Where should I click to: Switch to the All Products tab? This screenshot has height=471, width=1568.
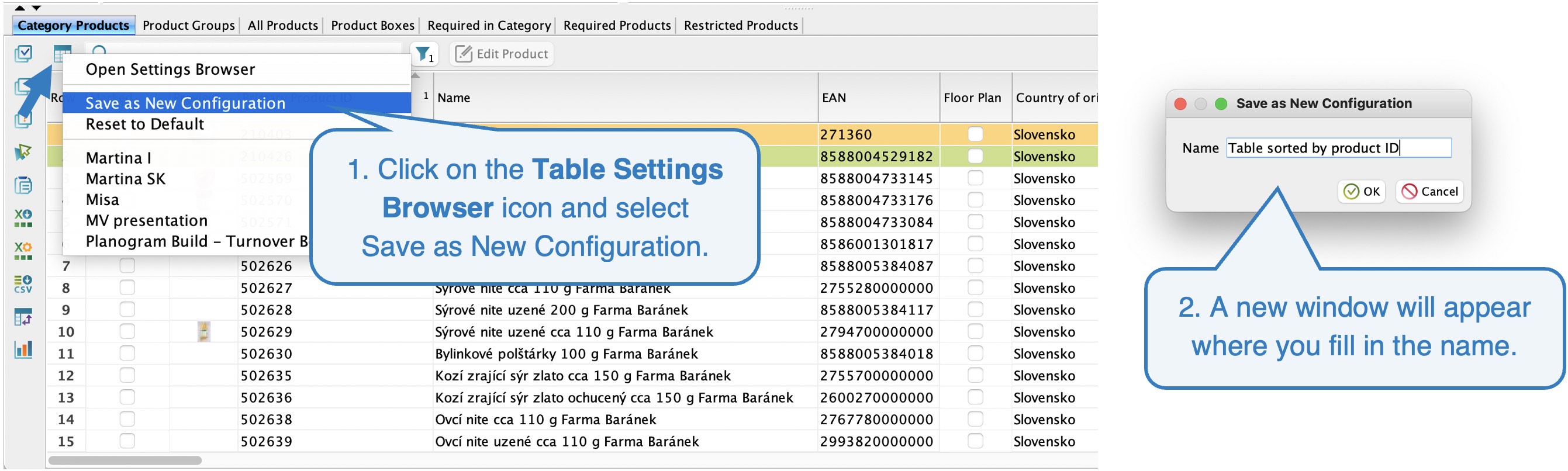tap(282, 26)
